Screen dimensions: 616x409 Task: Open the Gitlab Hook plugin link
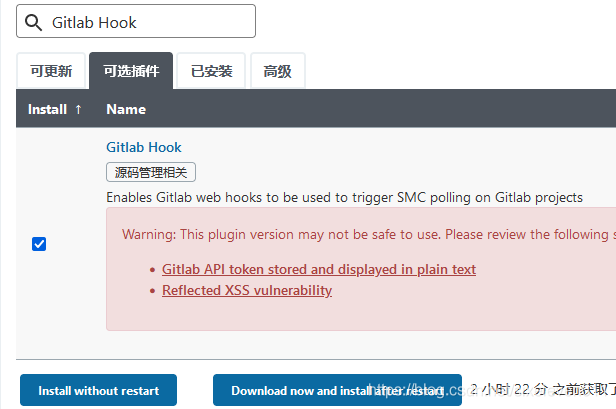coord(144,147)
